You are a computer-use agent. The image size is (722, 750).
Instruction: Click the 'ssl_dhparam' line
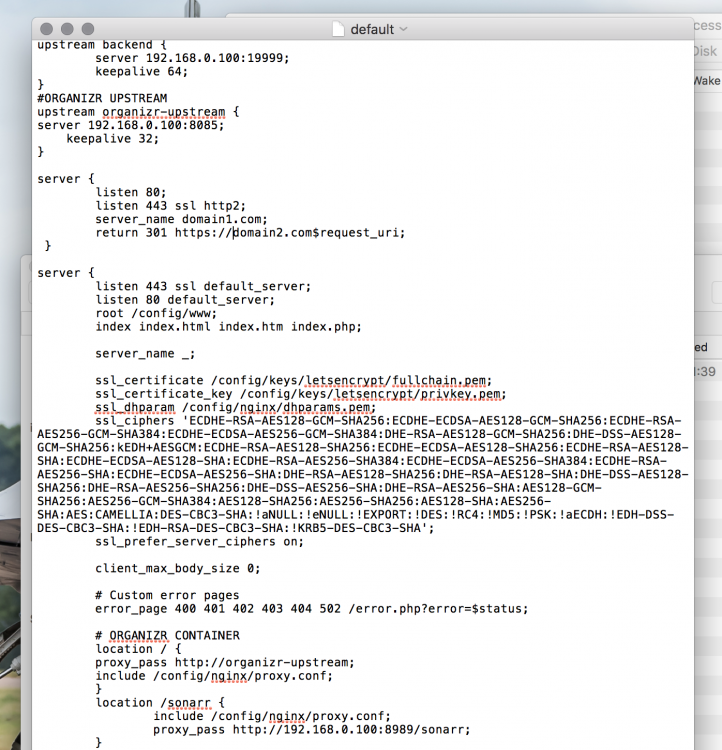(235, 407)
